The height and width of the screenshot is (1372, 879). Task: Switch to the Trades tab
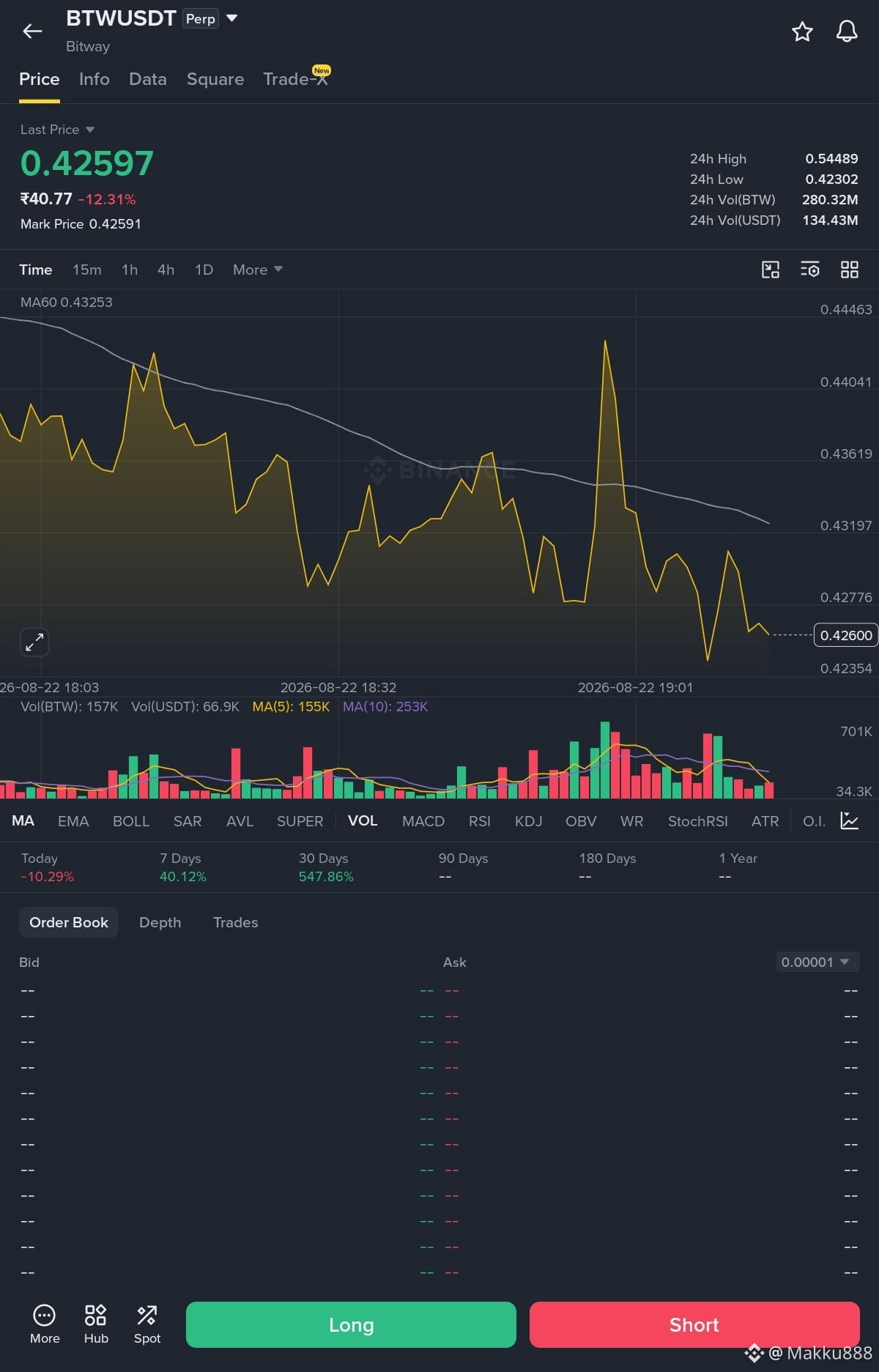point(236,922)
